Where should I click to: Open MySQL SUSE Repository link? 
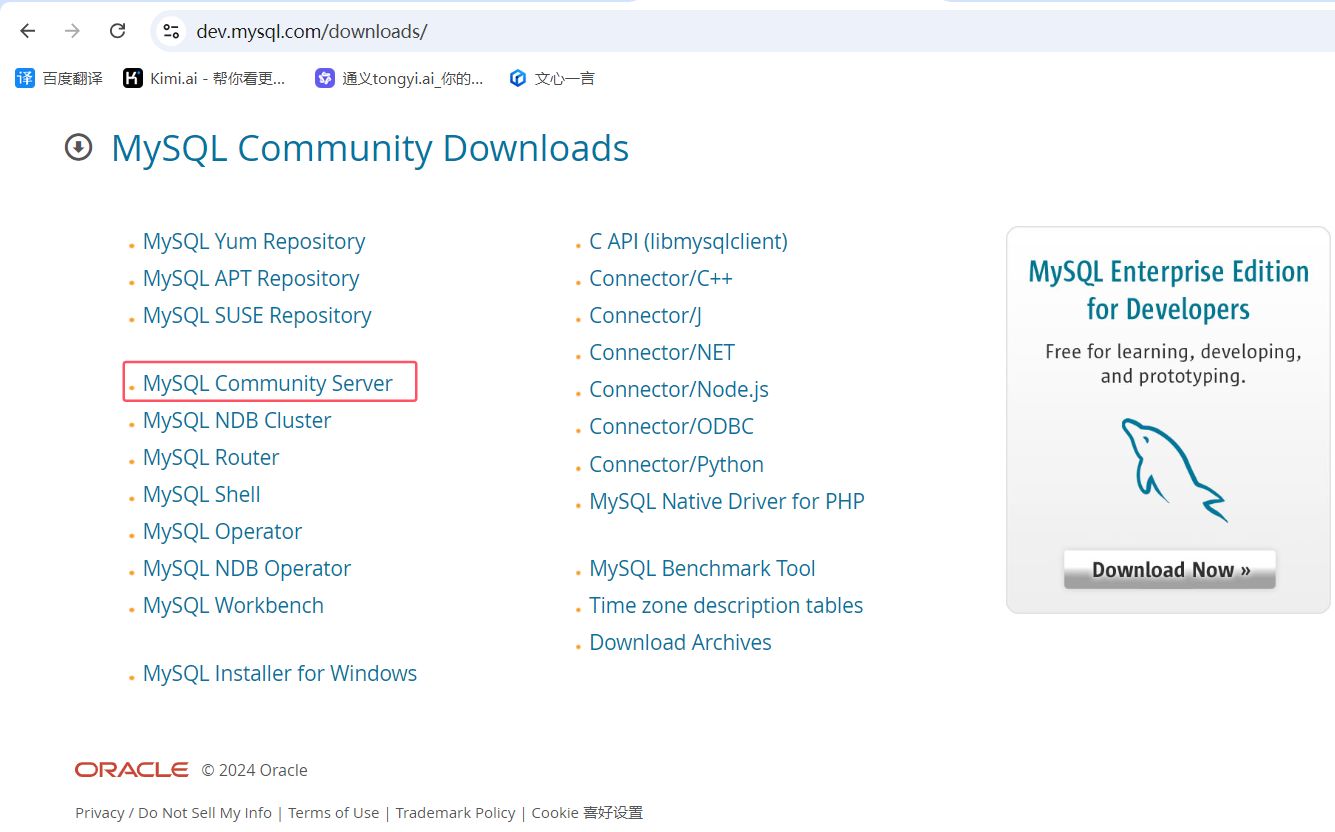point(257,315)
